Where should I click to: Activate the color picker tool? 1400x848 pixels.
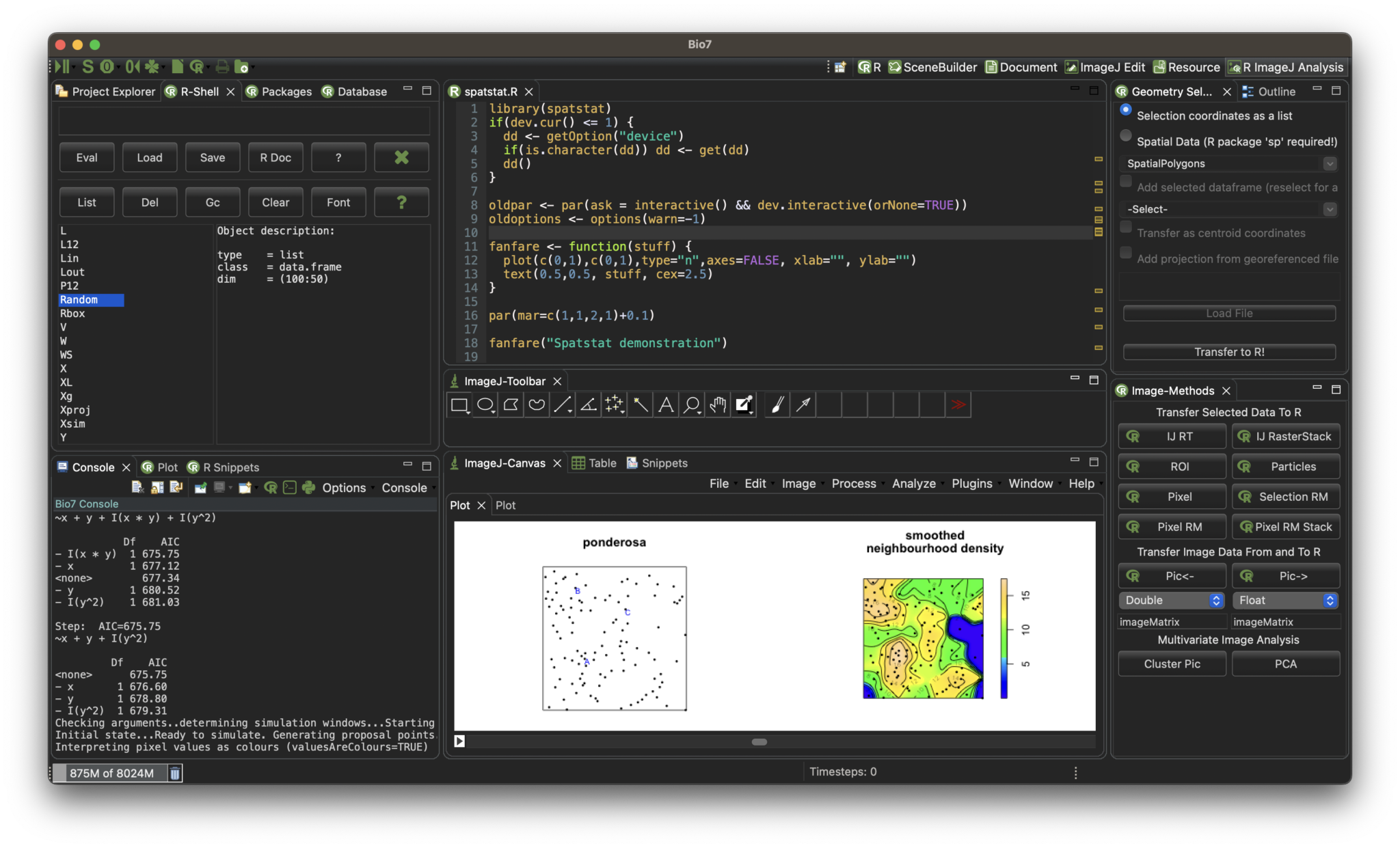(744, 405)
